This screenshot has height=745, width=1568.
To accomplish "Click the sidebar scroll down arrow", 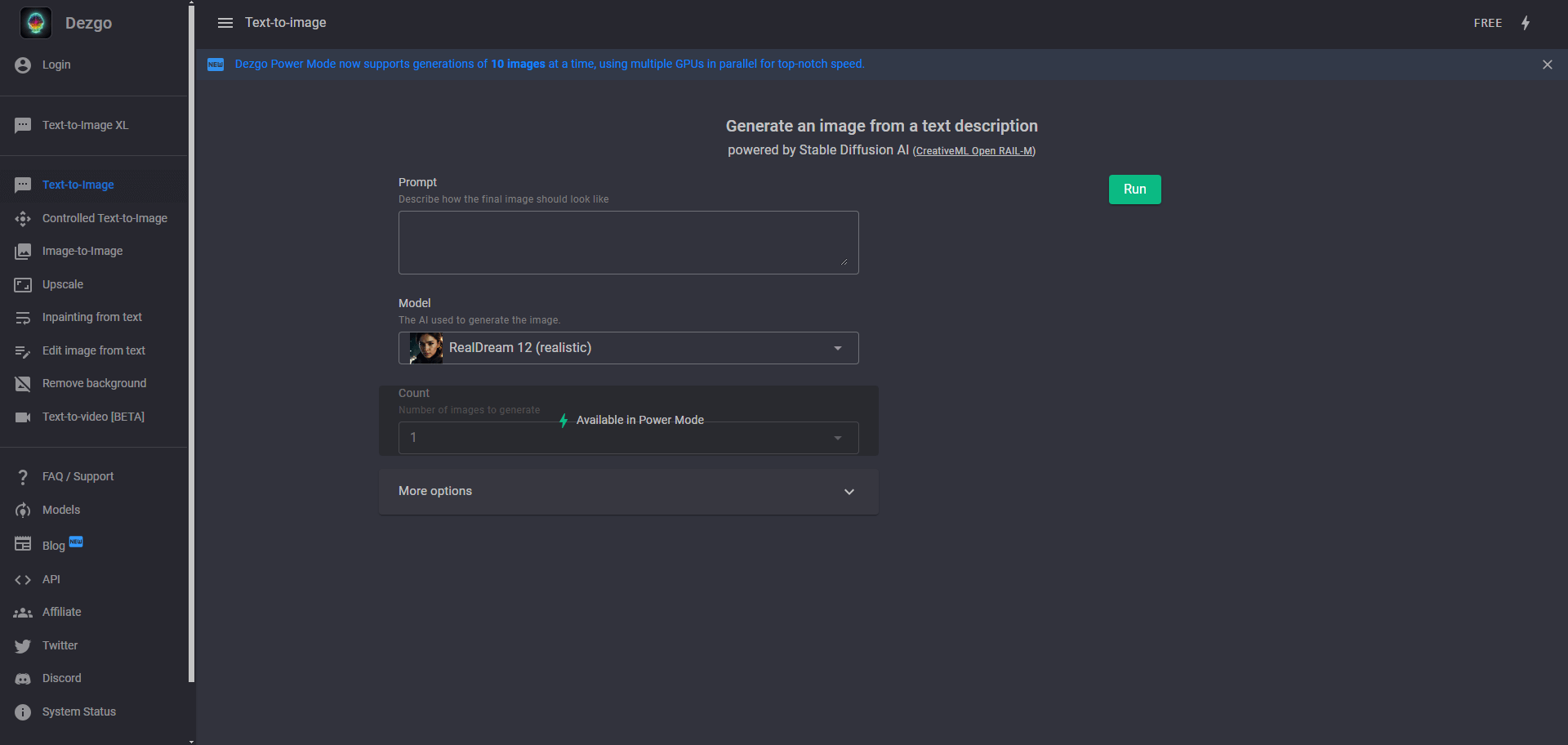I will tap(191, 741).
